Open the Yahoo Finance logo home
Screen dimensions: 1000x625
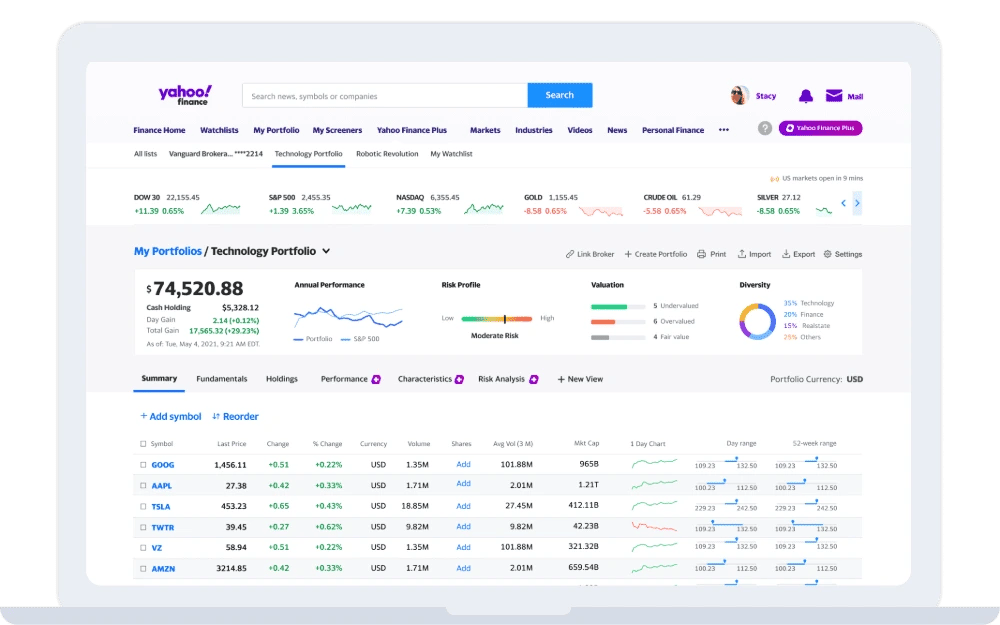[x=185, y=95]
